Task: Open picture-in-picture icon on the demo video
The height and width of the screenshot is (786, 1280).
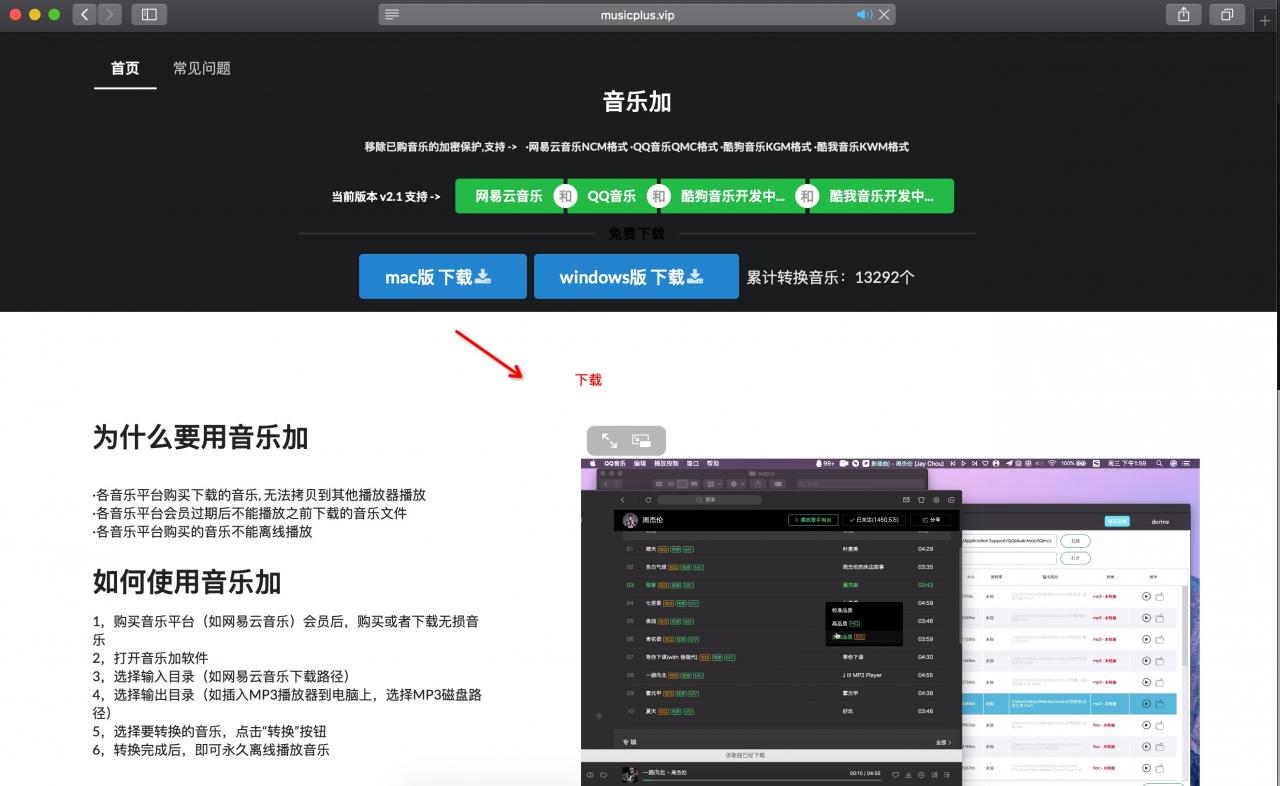Action: pos(641,440)
